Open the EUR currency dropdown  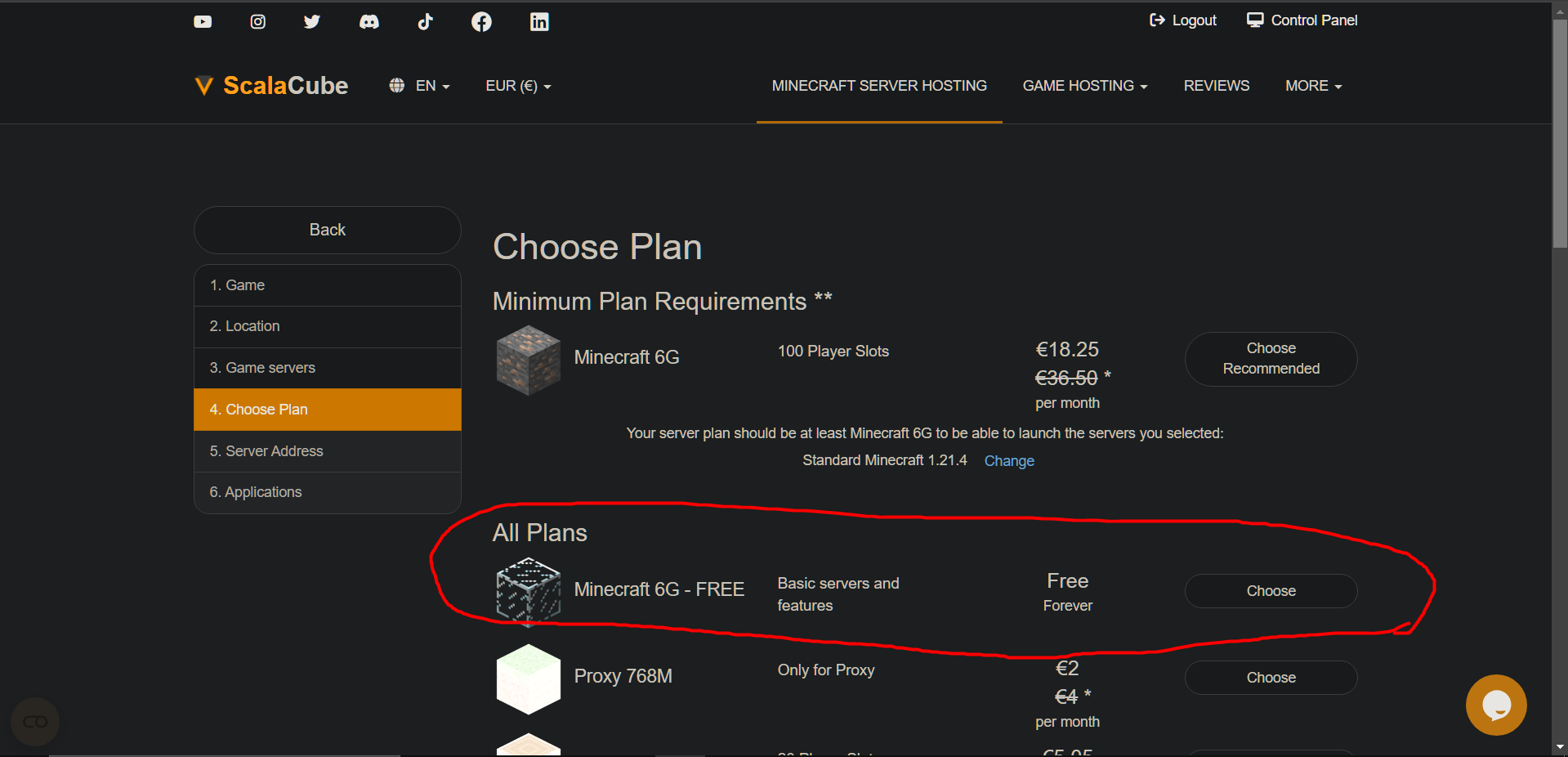(518, 86)
